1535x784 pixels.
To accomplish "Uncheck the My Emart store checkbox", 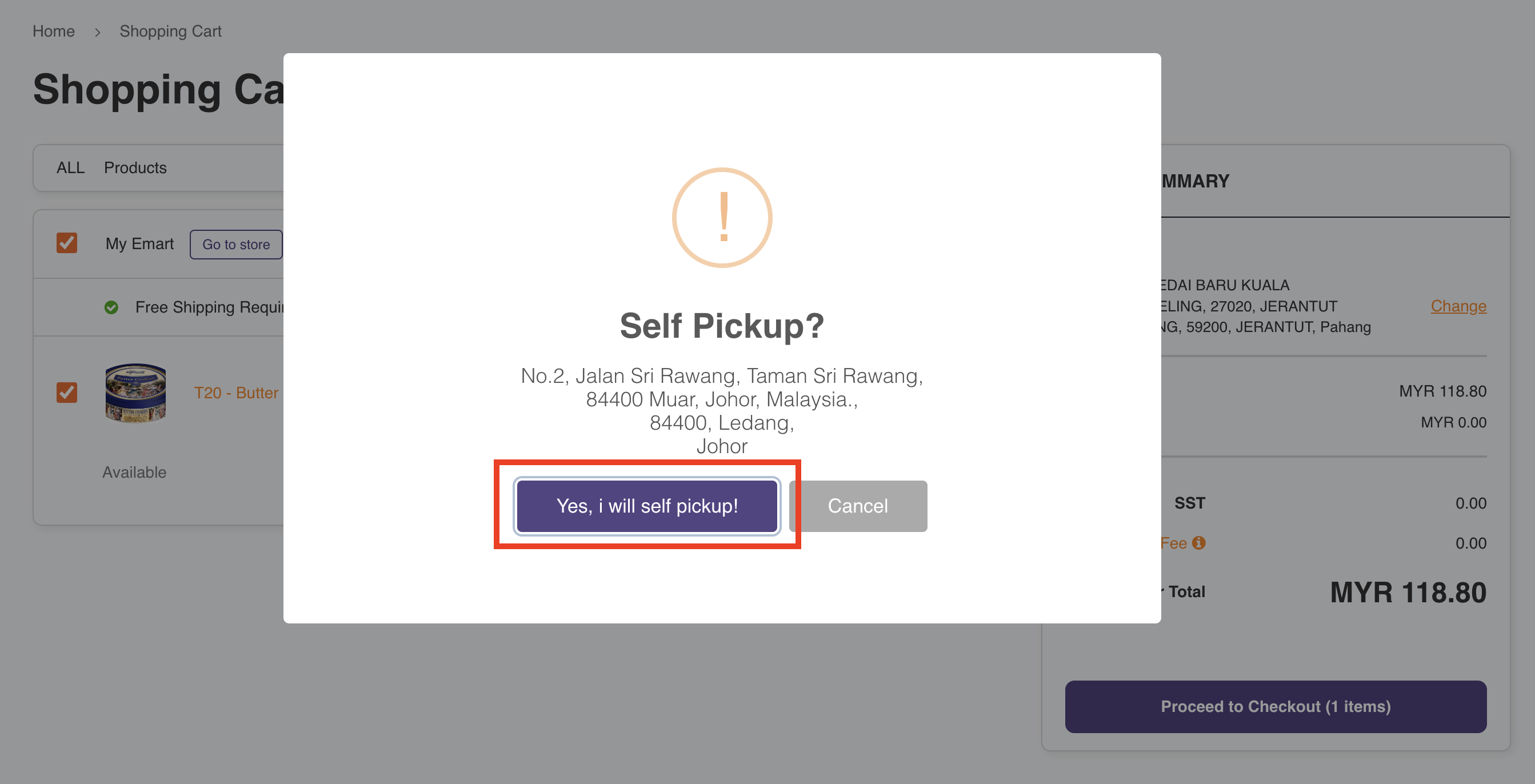I will (67, 243).
